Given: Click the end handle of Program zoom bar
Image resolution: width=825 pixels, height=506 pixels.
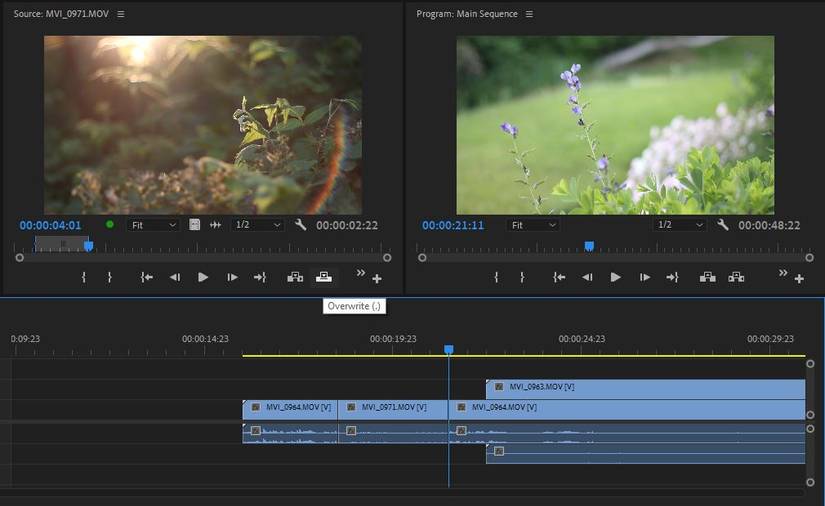Looking at the screenshot, I should click(810, 258).
